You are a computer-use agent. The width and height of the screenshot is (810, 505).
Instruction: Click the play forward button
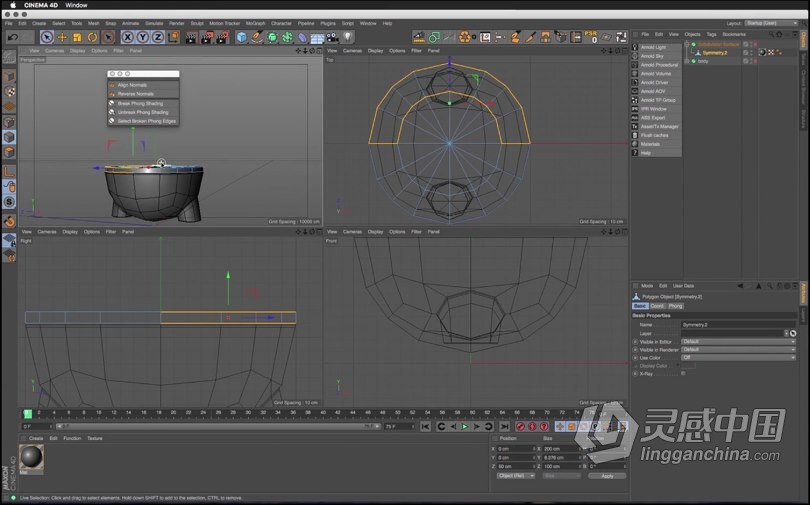pyautogui.click(x=464, y=427)
